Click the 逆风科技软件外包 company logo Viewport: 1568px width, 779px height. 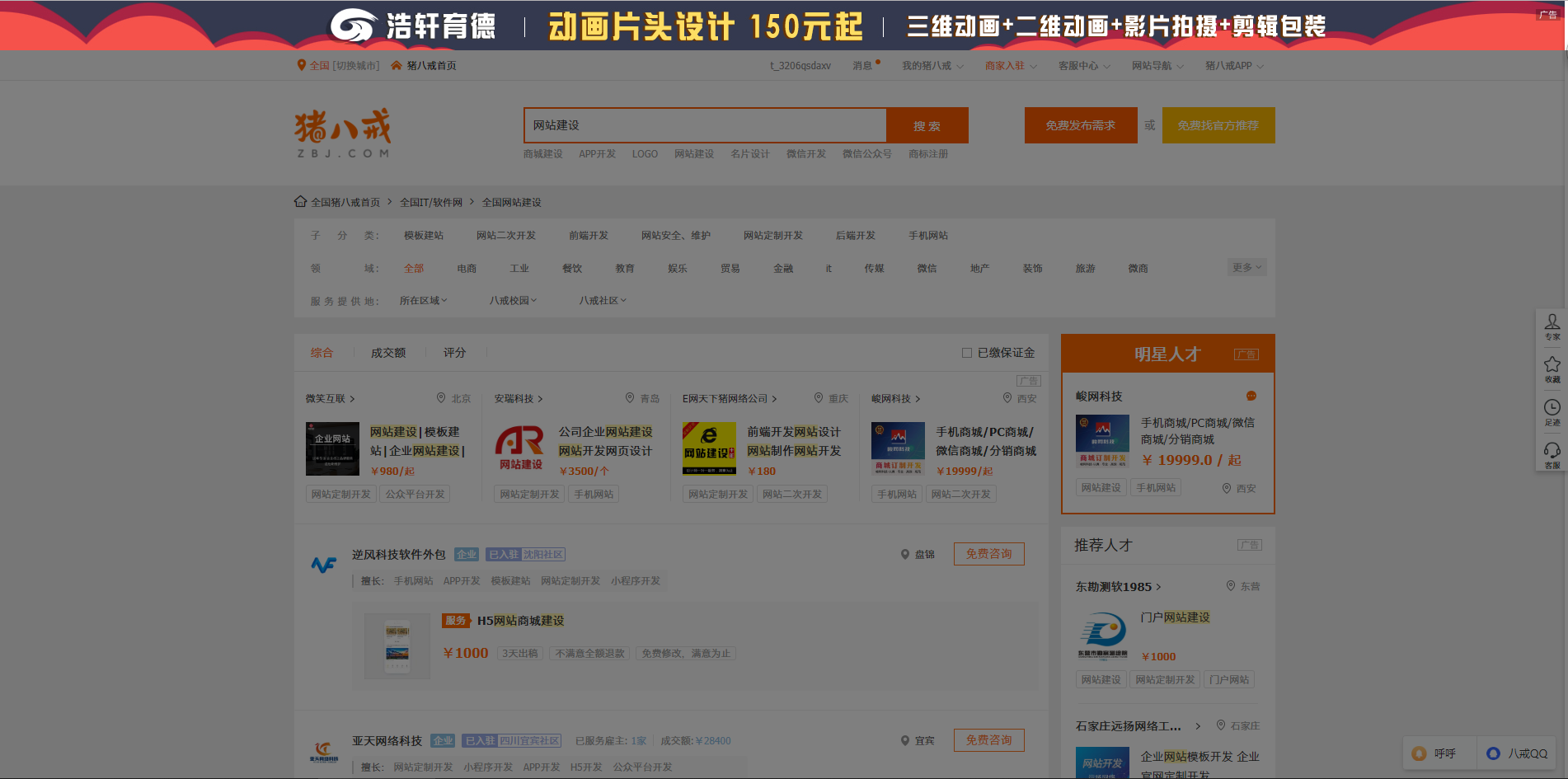click(x=323, y=565)
